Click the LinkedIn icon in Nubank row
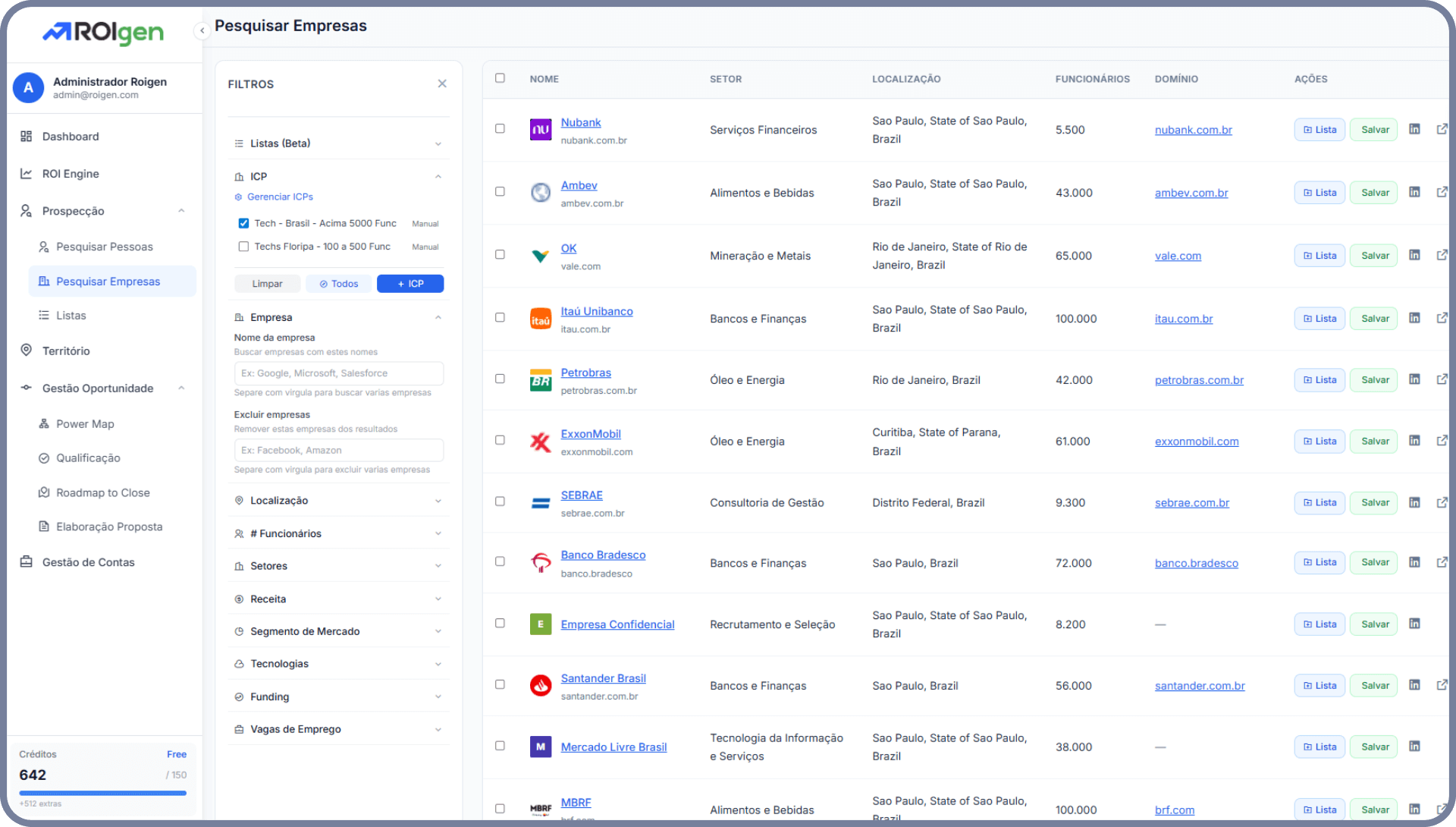The image size is (1456, 827). 1414,129
